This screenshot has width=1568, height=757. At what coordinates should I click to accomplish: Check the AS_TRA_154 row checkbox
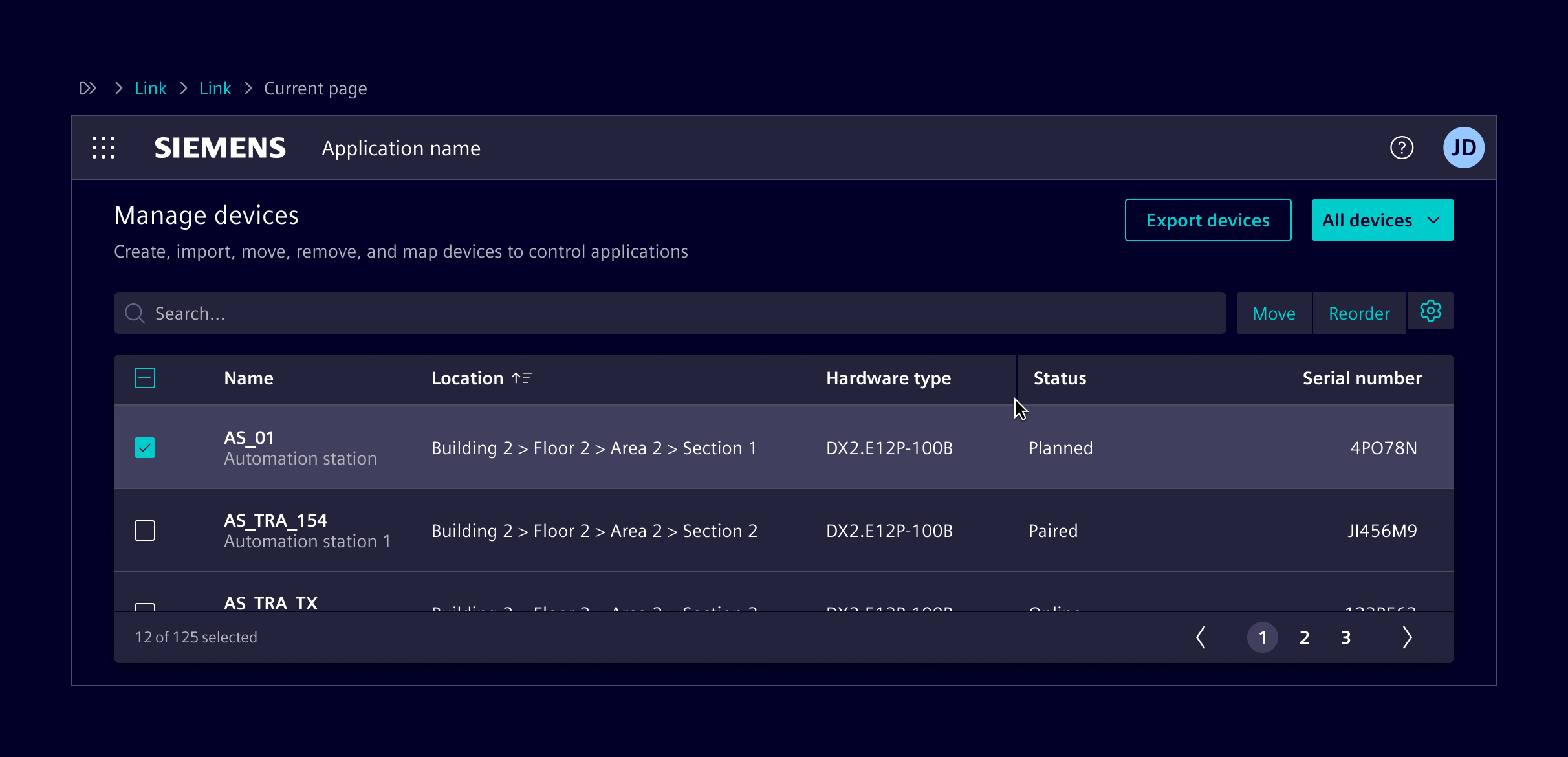pyautogui.click(x=145, y=530)
